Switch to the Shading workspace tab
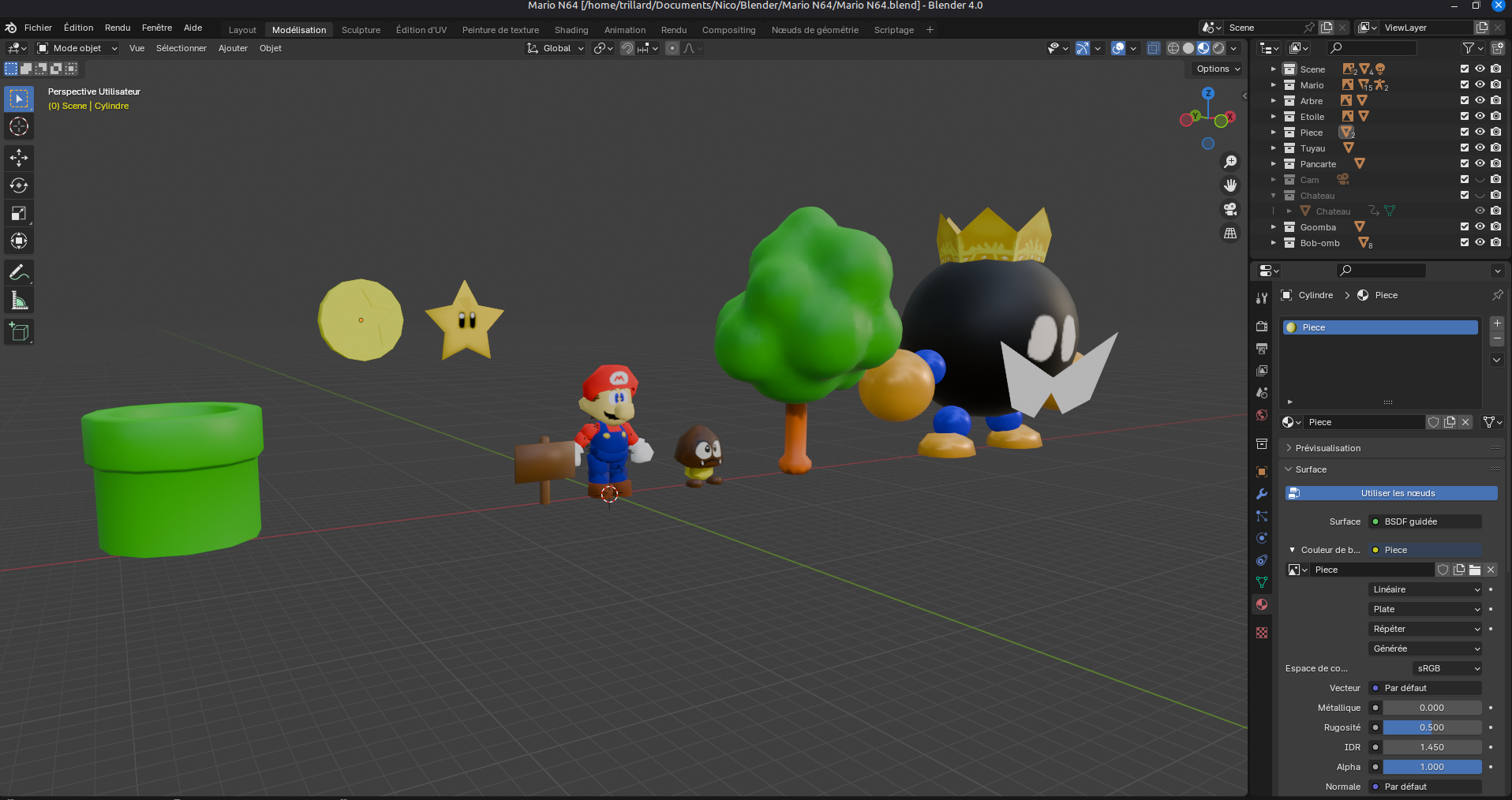 click(571, 30)
